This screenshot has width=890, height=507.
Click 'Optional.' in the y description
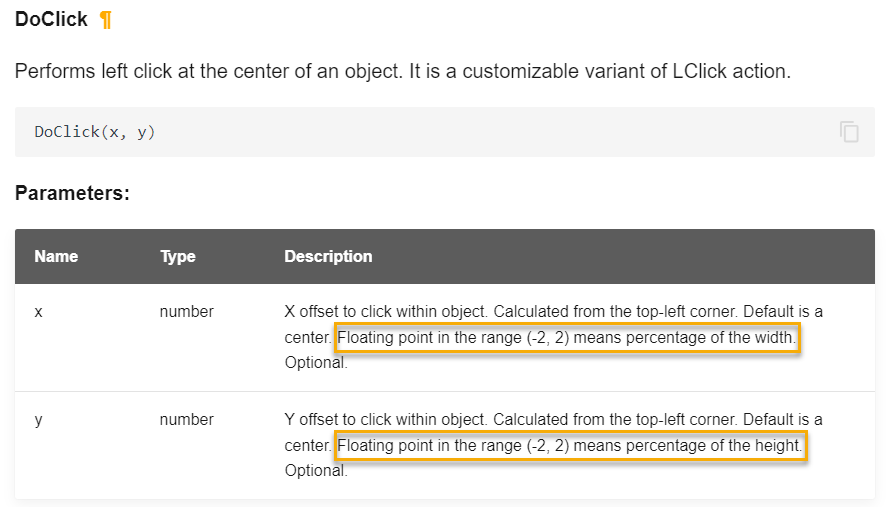(x=316, y=471)
